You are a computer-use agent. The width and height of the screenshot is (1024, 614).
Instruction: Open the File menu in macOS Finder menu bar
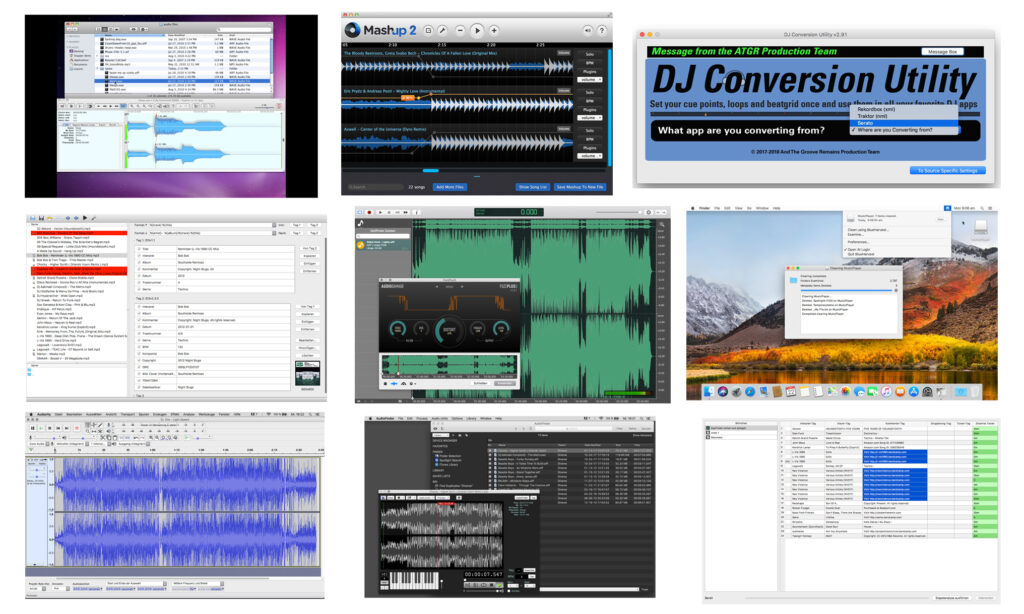tap(718, 208)
